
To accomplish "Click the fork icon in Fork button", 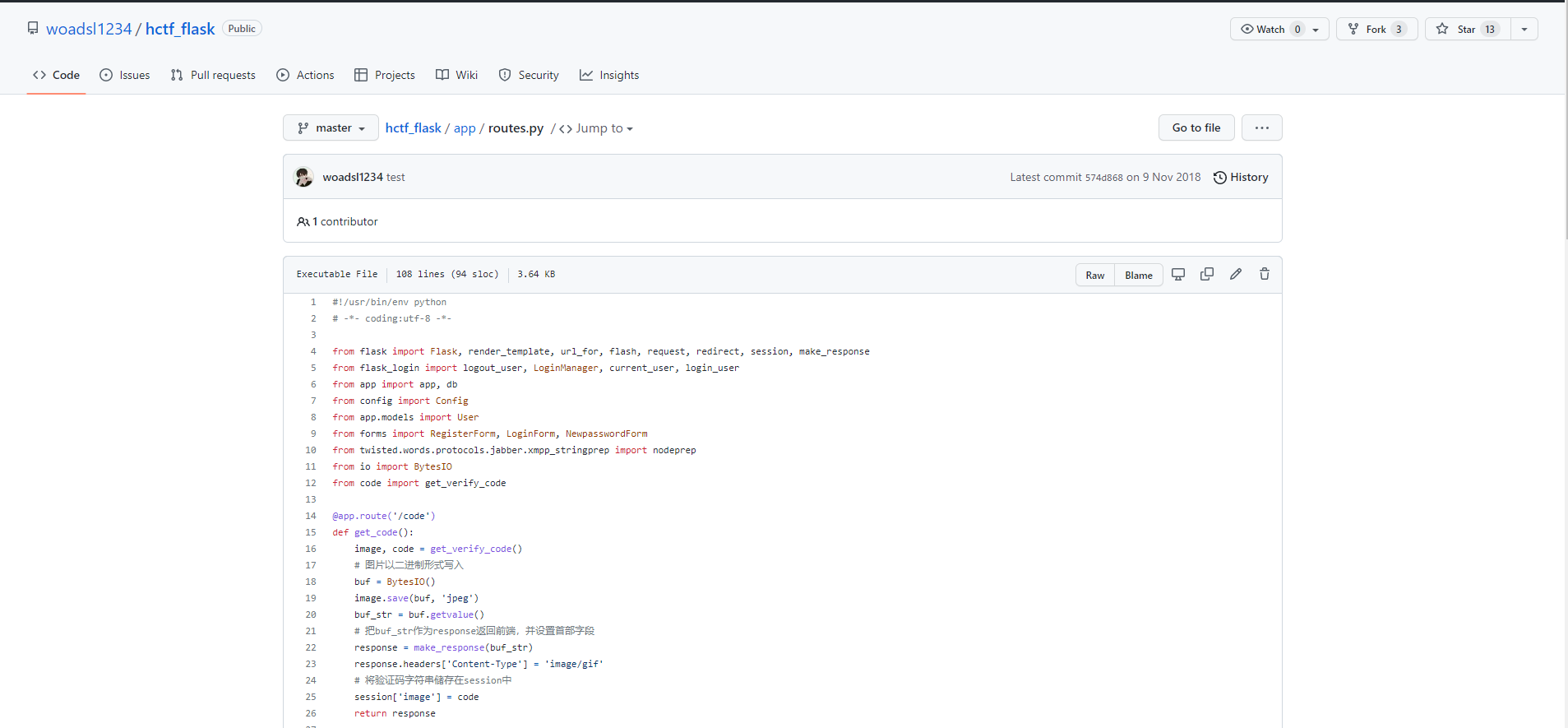I will 1353,29.
